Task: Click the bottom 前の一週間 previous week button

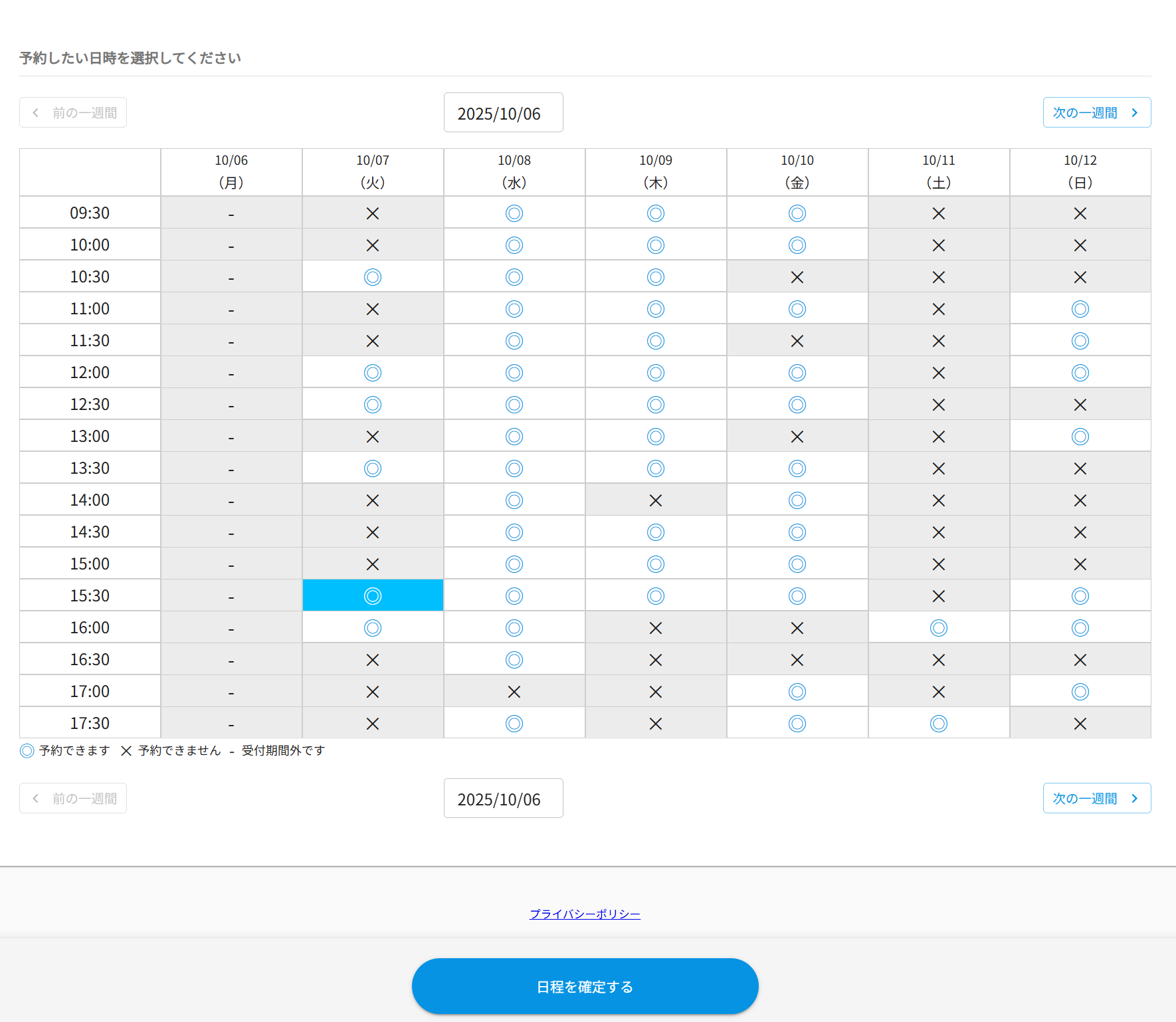Action: (x=73, y=799)
